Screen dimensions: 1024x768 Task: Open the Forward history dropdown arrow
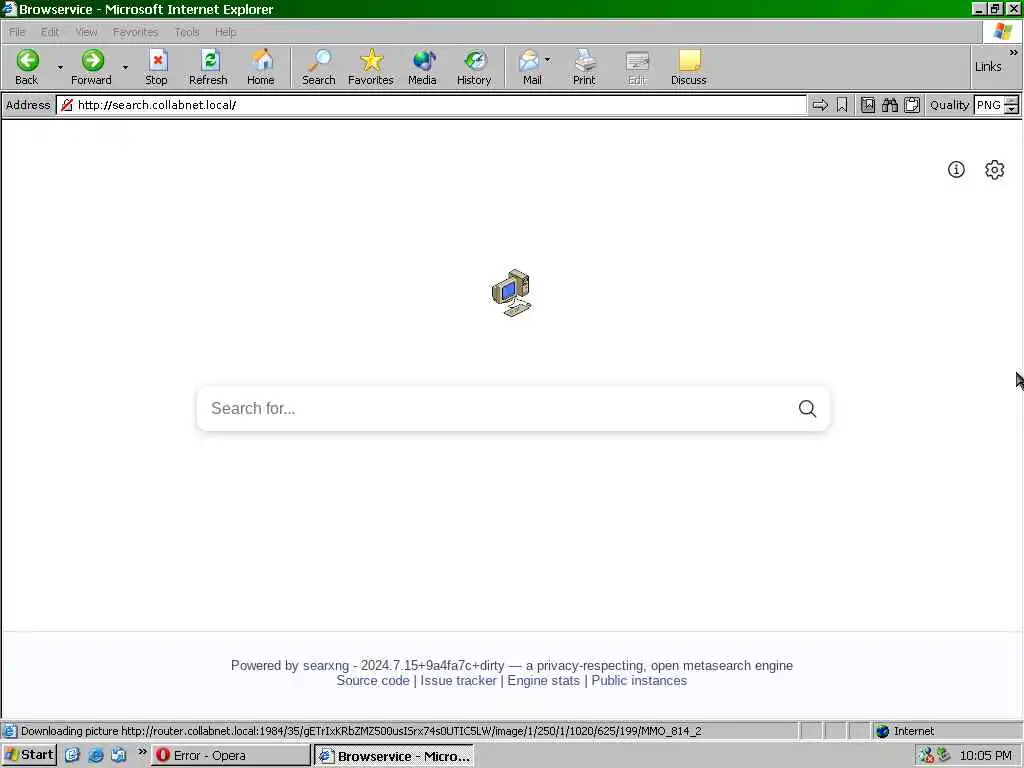(x=125, y=67)
